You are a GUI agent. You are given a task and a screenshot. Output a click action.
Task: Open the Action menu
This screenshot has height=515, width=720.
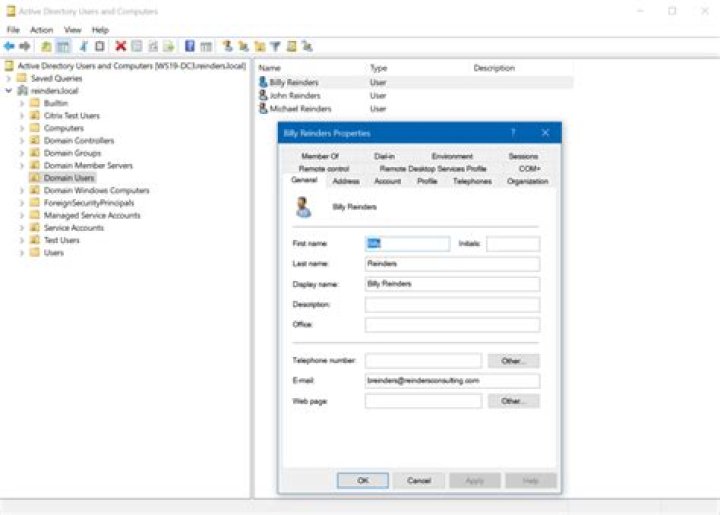41,30
